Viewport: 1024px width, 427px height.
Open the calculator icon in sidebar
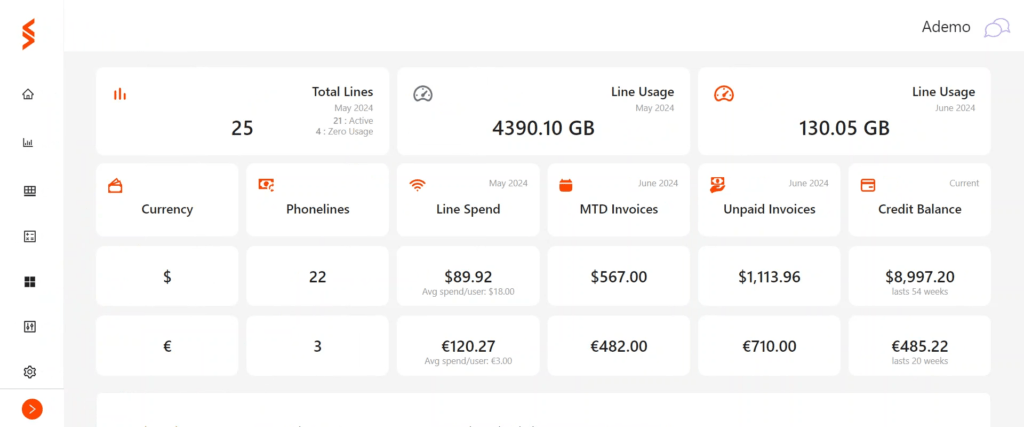click(x=29, y=236)
